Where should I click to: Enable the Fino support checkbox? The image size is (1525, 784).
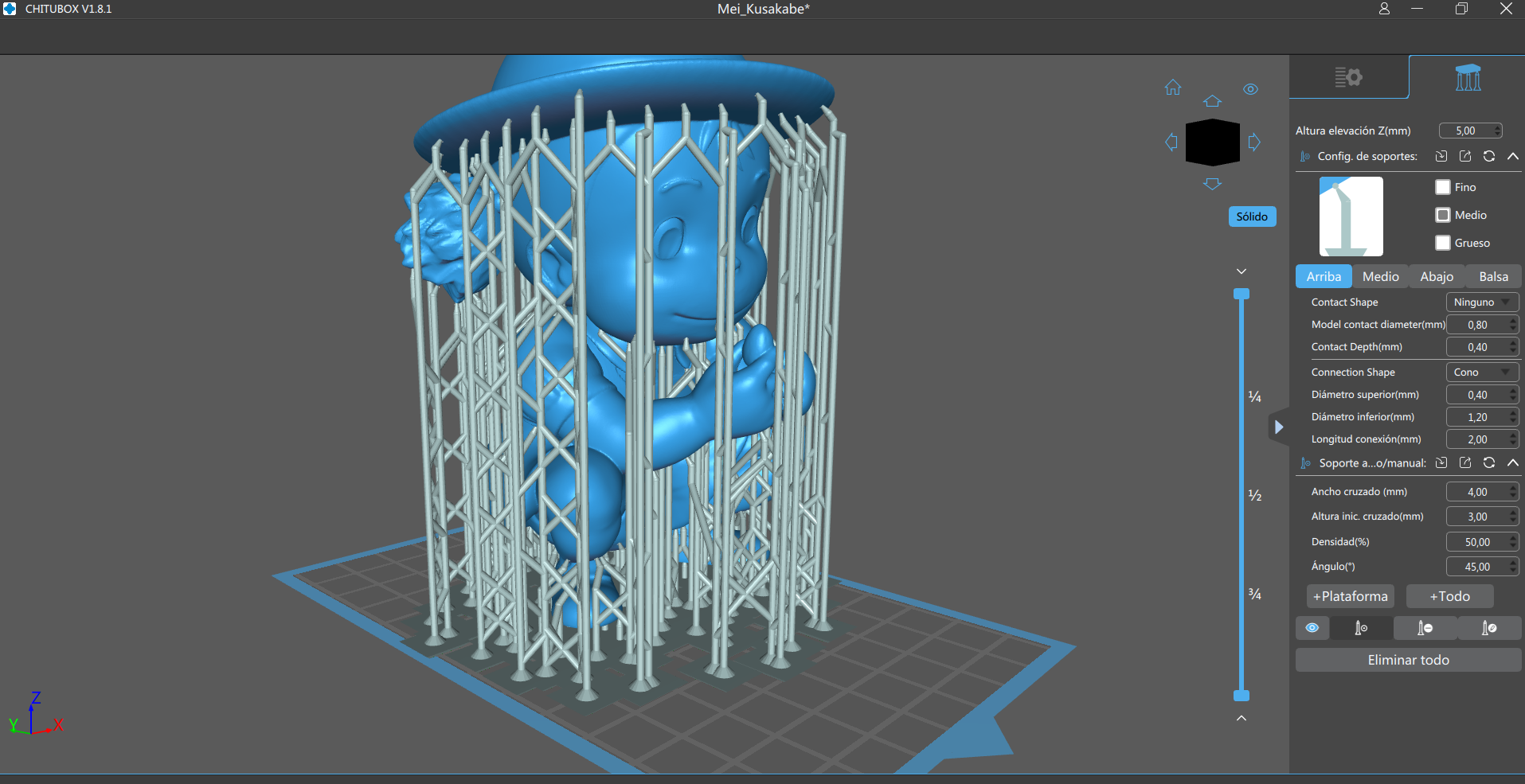click(x=1443, y=187)
